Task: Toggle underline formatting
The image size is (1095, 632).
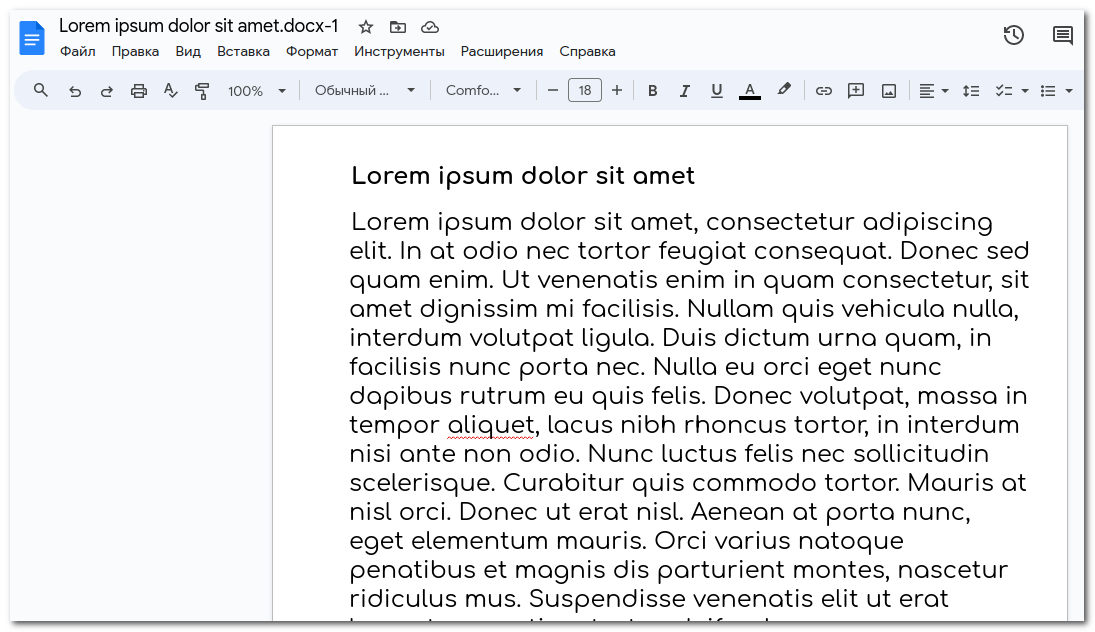Action: coord(716,91)
